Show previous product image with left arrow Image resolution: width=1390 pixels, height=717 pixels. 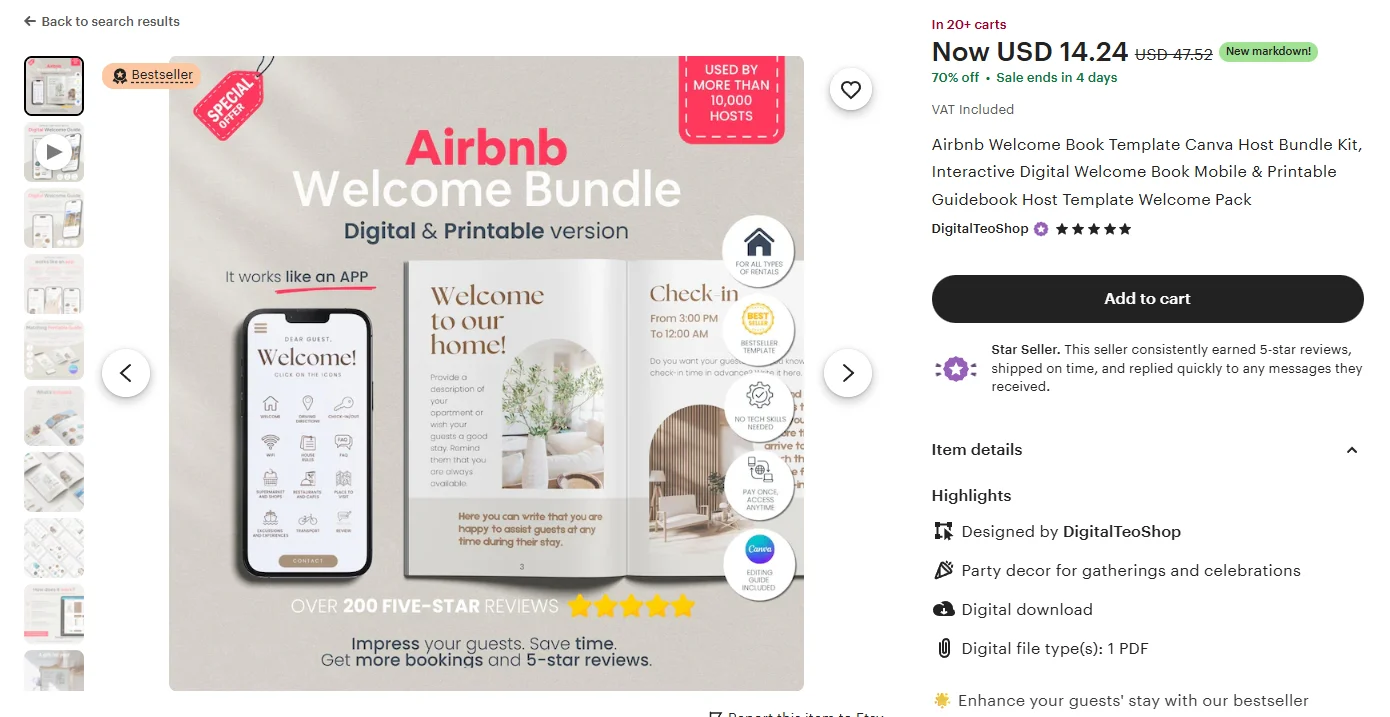(126, 373)
